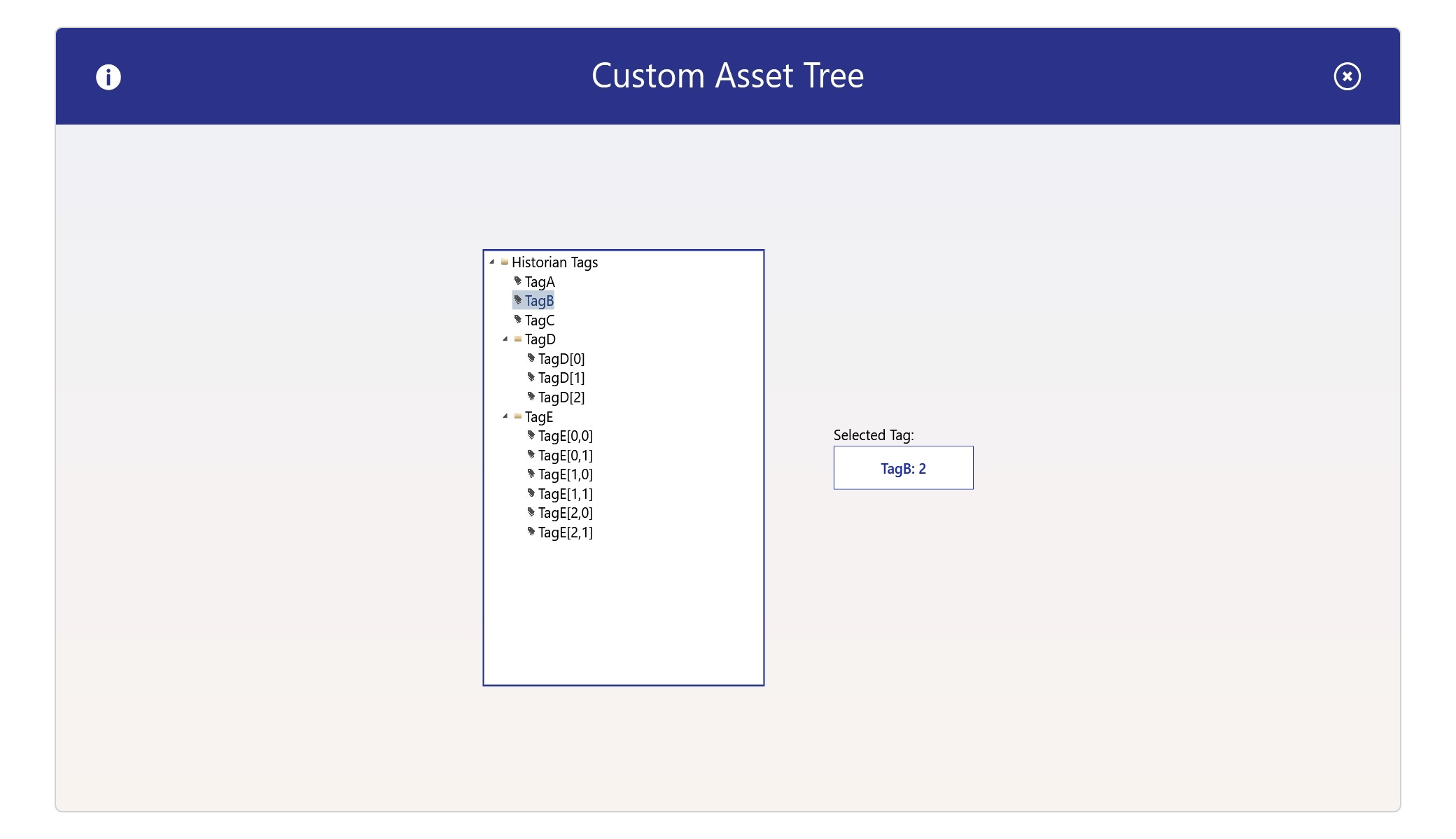The width and height of the screenshot is (1456, 839).
Task: Click the Historian Tags folder icon
Action: [504, 262]
